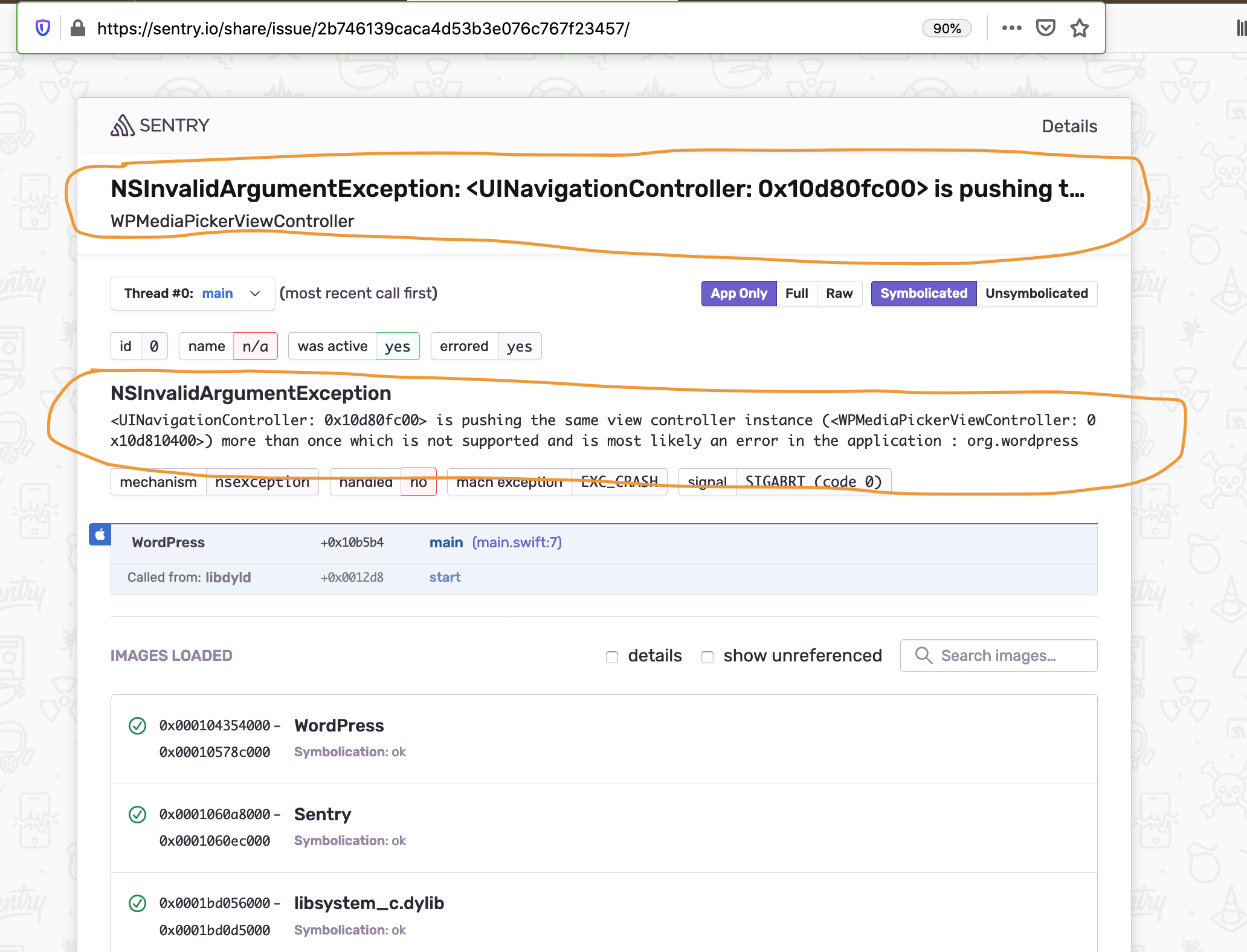
Task: Open the Details link at top right
Action: pos(1069,126)
